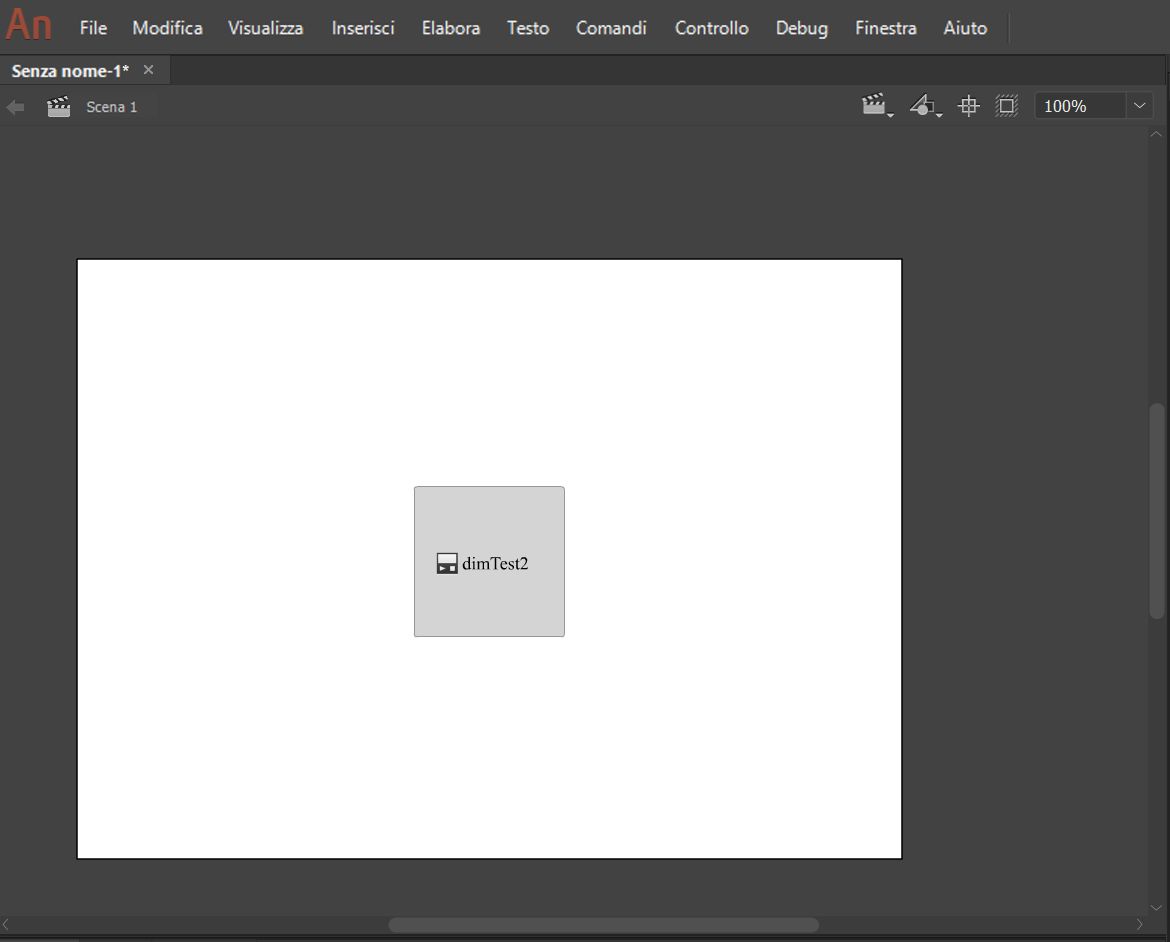Click the small symbol icon inside dimTest2
The image size is (1170, 942).
447,563
